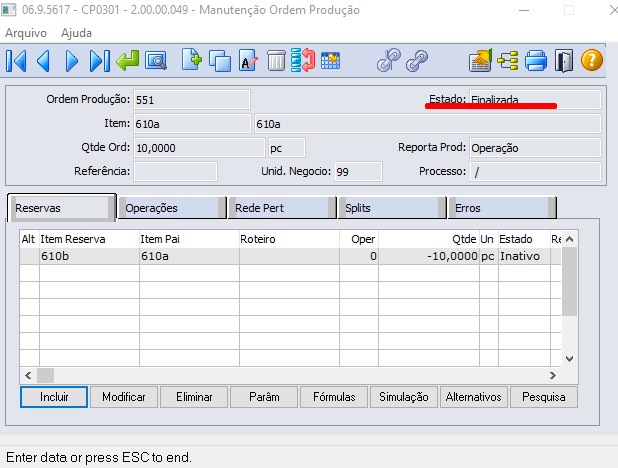Click the Roteiro column header
Viewport: 618px width, 468px height.
click(289, 239)
